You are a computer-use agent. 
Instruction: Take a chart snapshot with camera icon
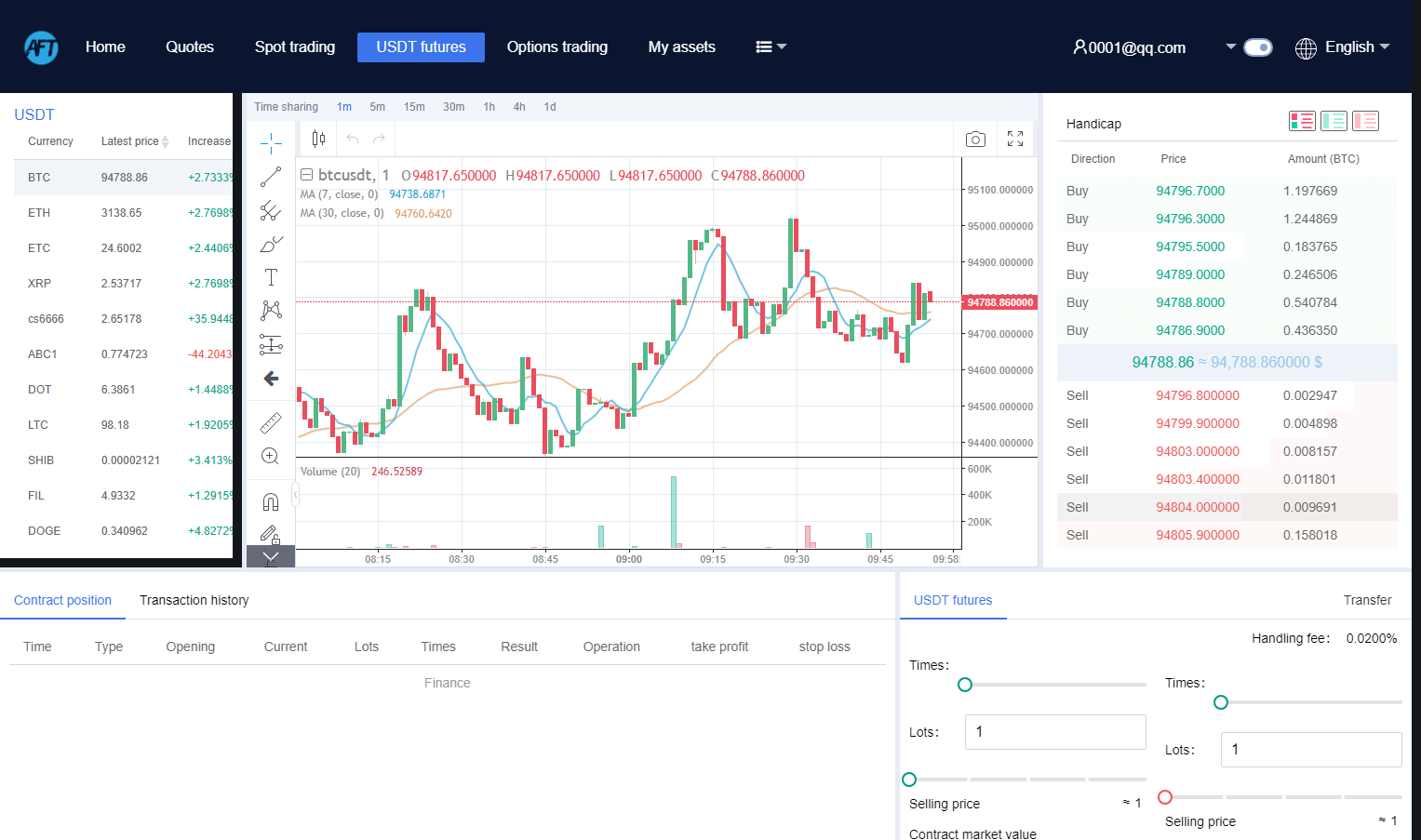tap(975, 139)
